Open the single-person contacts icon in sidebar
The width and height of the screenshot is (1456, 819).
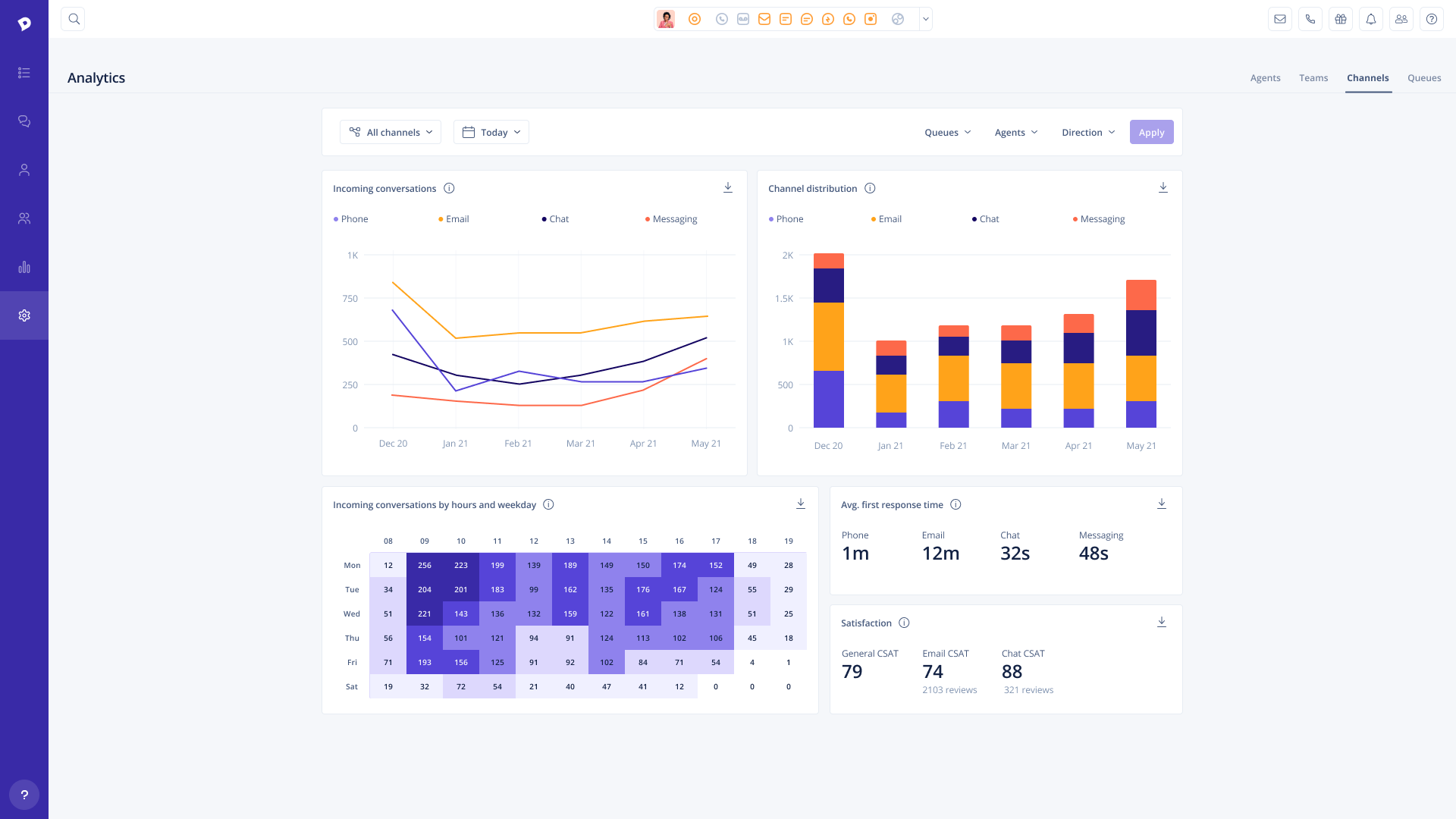tap(24, 170)
